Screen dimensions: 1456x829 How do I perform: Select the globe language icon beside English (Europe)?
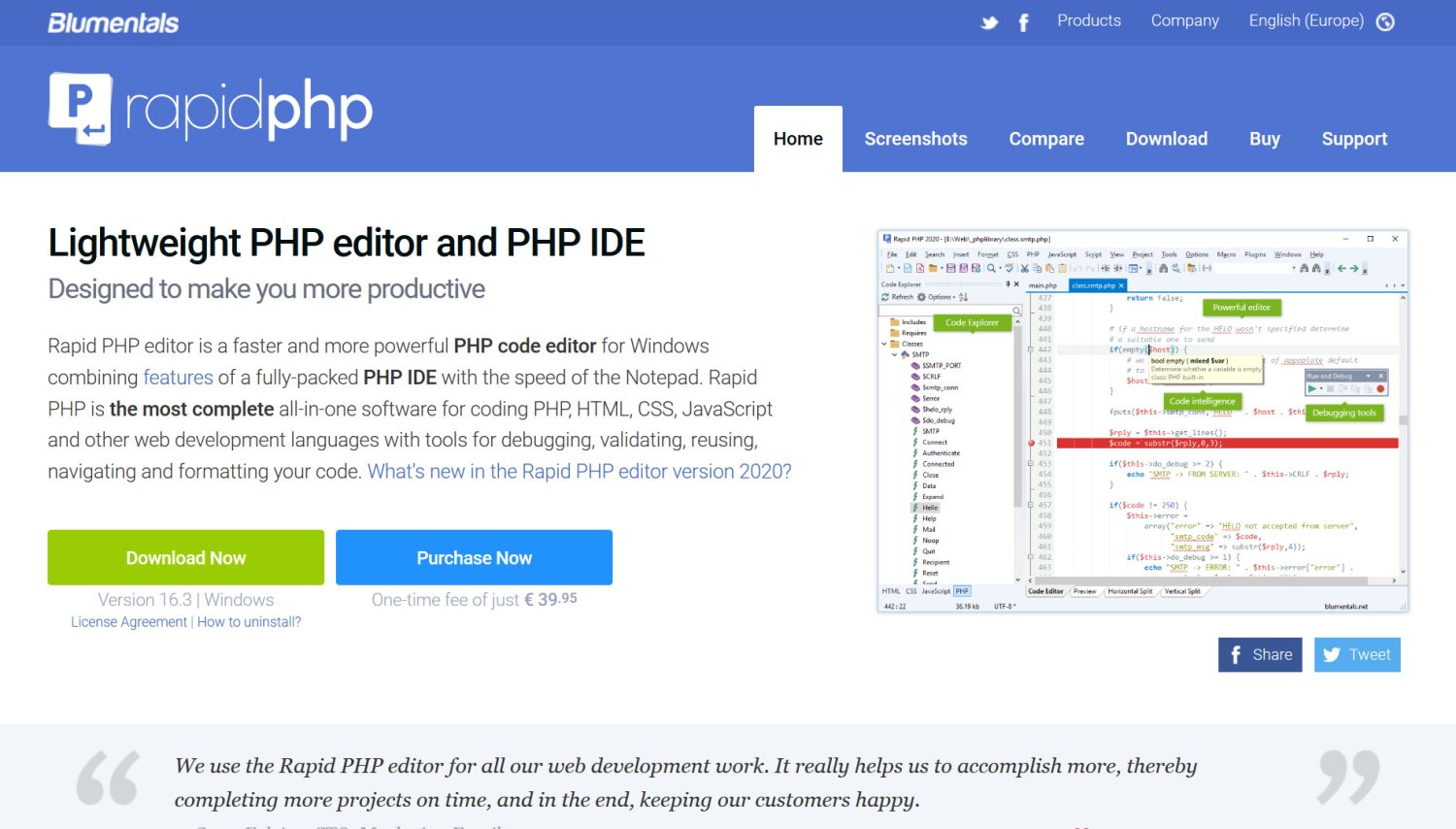tap(1384, 20)
